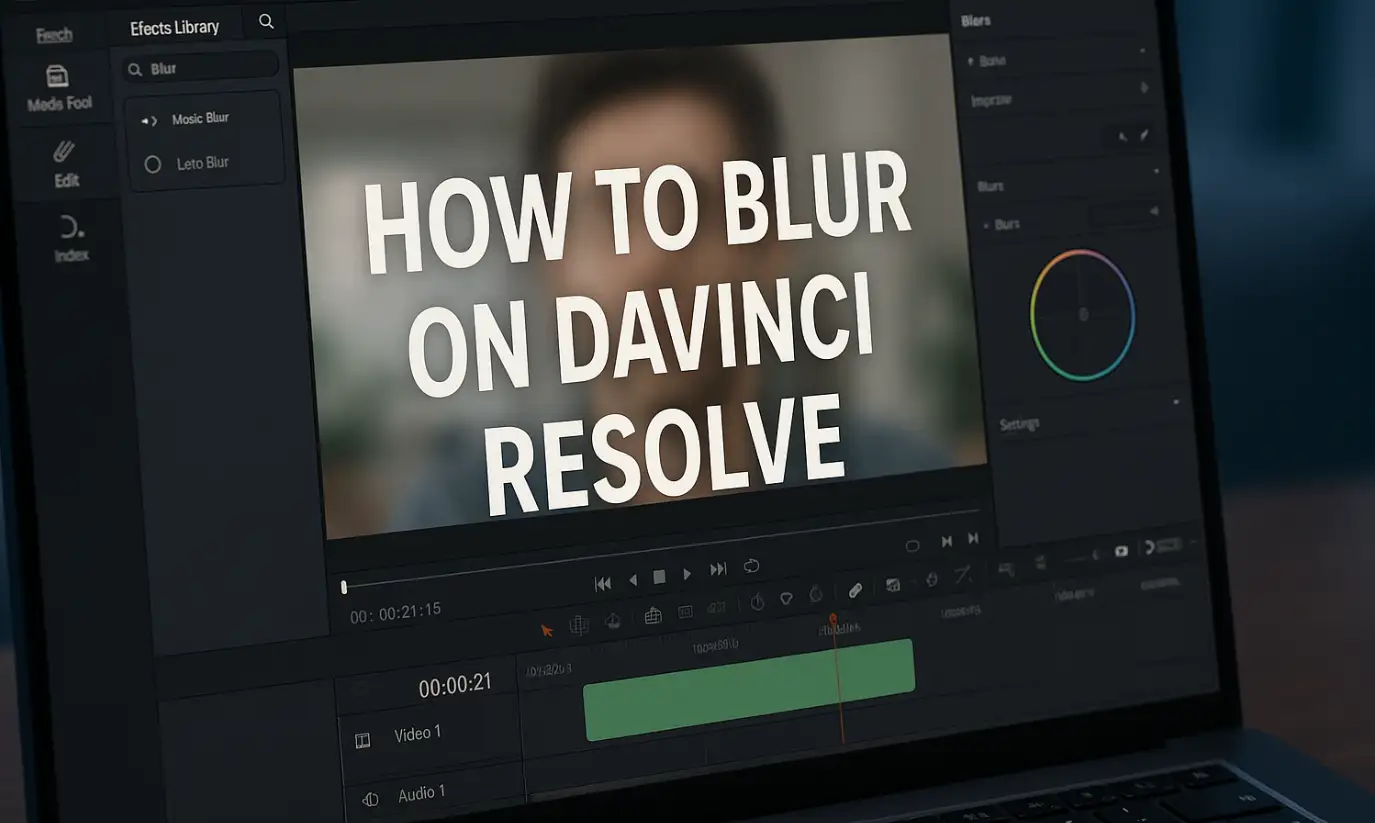This screenshot has width=1375, height=823.
Task: Click the search magnifier in Effects Library
Action: tap(265, 21)
